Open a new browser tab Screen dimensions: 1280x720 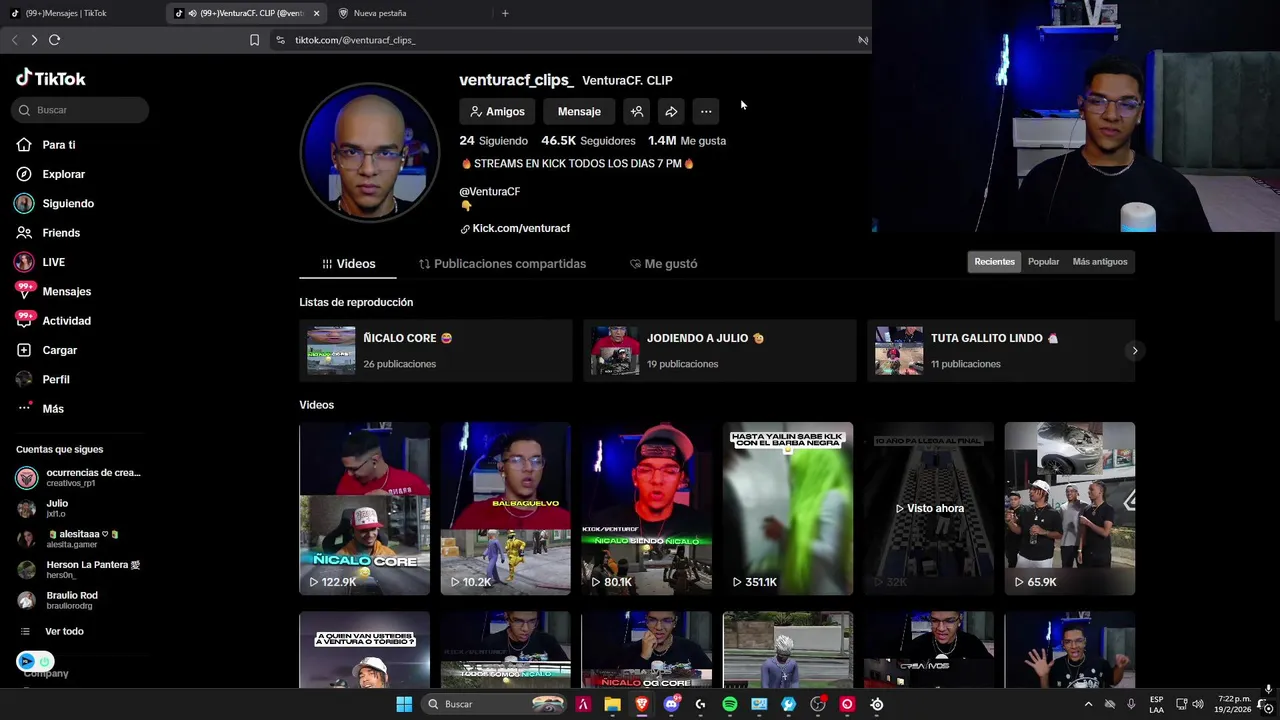click(x=505, y=13)
